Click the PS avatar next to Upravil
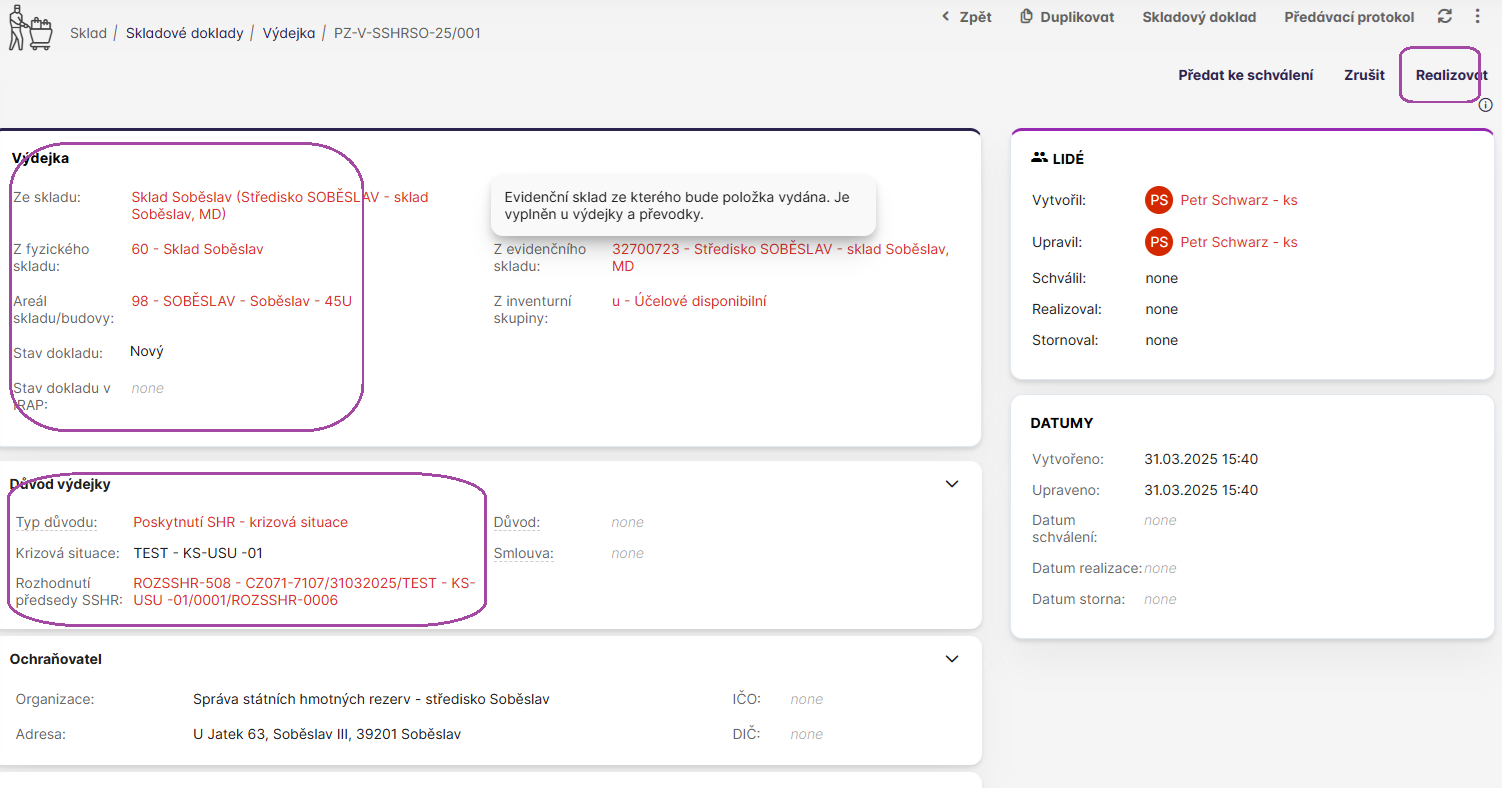 (x=1158, y=242)
